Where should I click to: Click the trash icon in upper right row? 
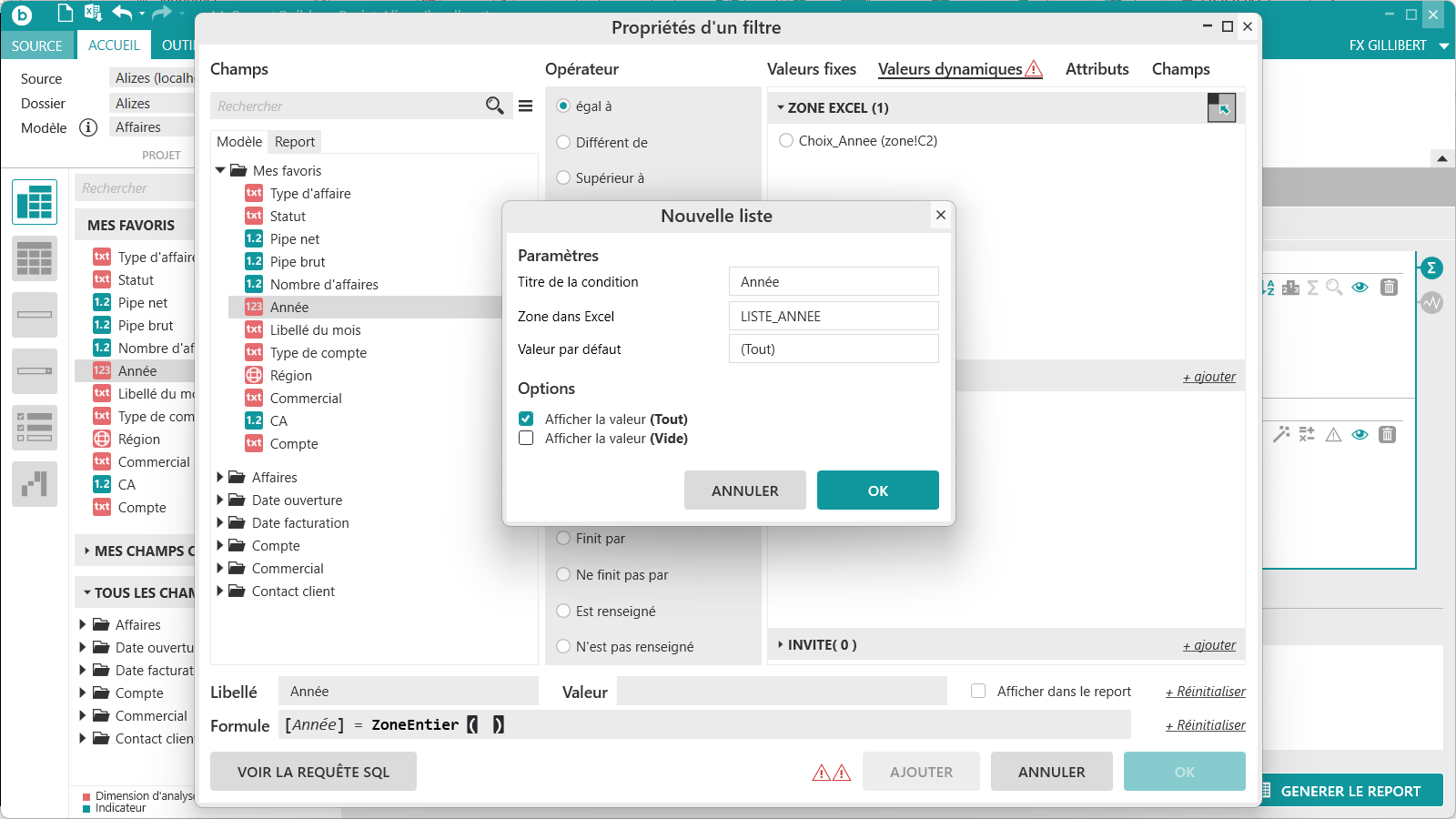(x=1389, y=288)
